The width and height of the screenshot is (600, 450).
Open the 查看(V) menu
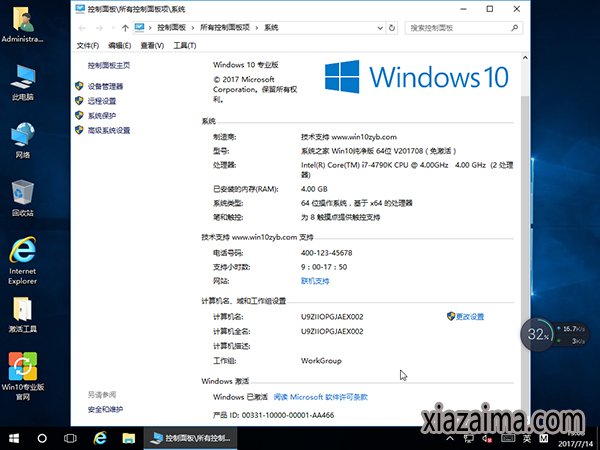[152, 46]
